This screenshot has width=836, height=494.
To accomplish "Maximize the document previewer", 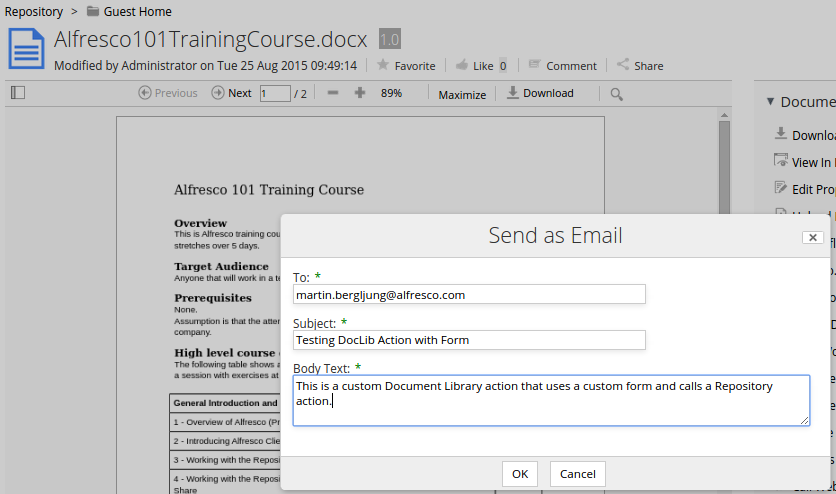I will point(462,95).
